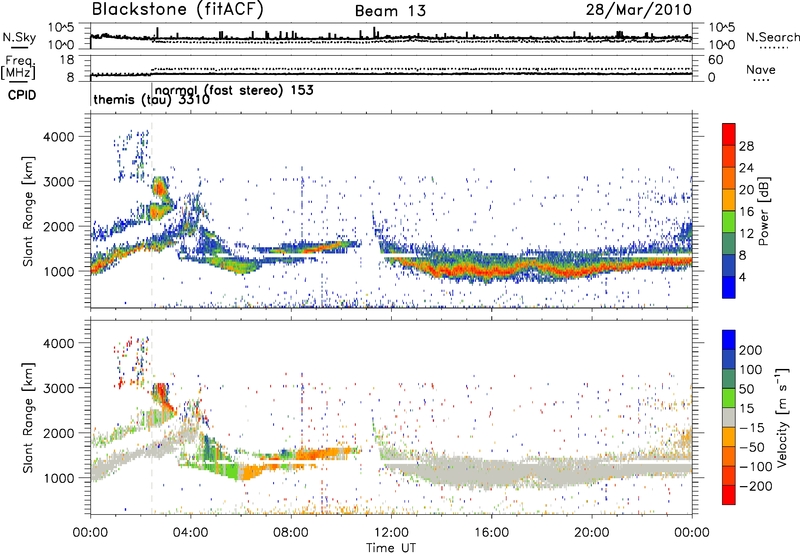Click the "18" frequency axis tick

67,60
